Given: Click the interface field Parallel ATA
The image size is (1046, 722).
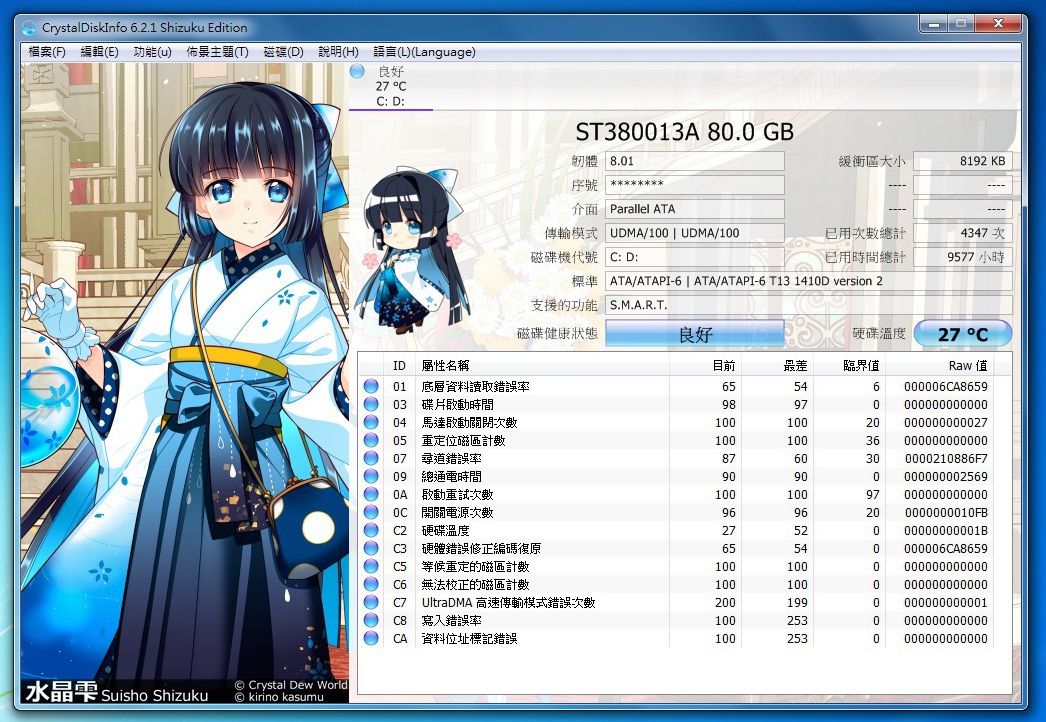Looking at the screenshot, I should [x=694, y=209].
